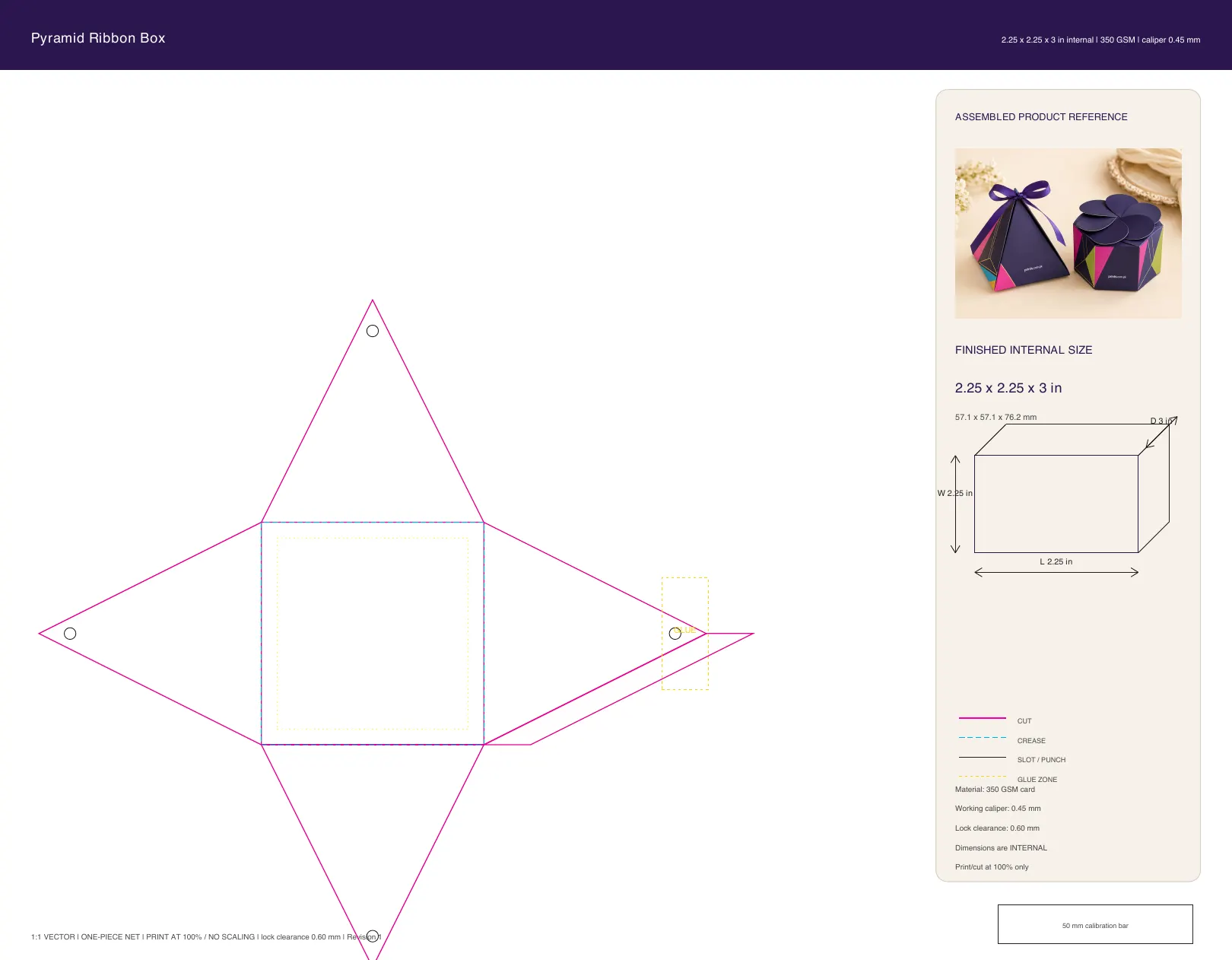Select the dark SLOT / PUNCH line sample
Viewport: 1232px width, 960px height.
coord(983,757)
